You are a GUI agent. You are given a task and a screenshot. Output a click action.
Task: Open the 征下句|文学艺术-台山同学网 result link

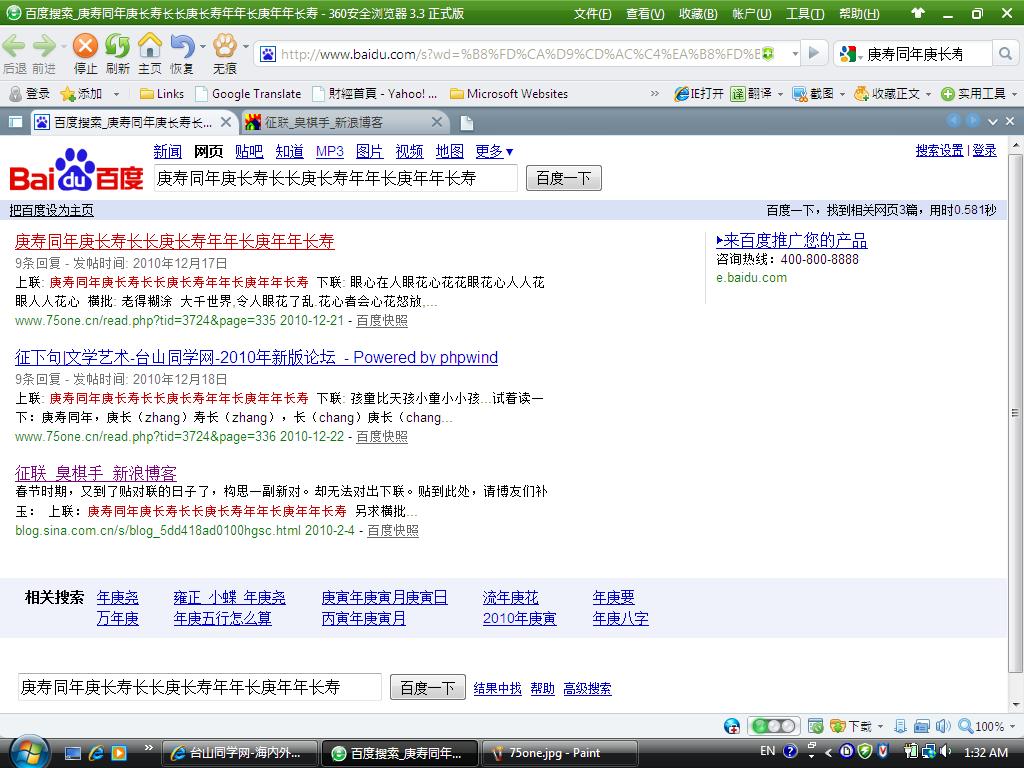[x=257, y=357]
